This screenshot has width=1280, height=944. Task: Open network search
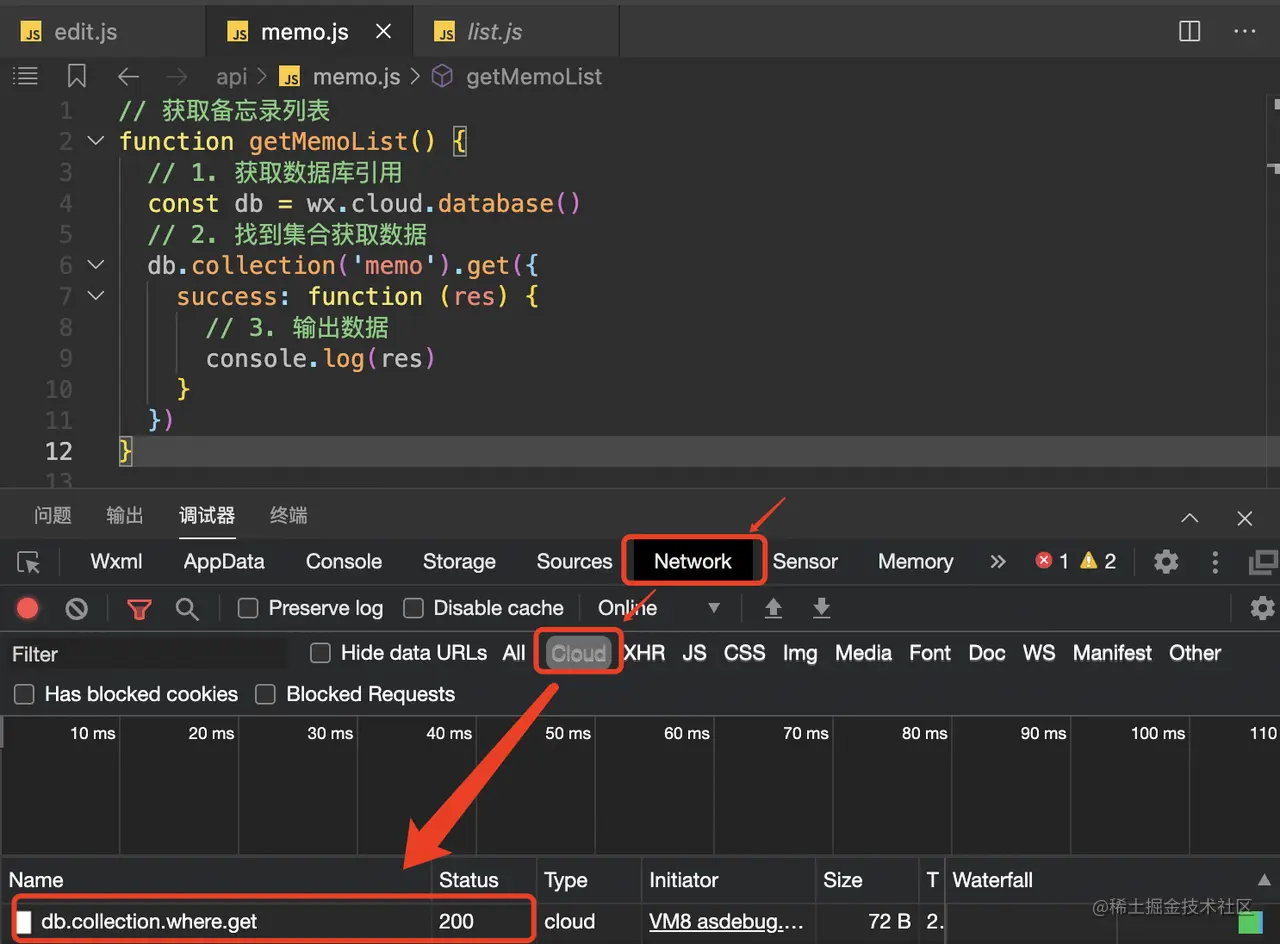pos(187,608)
